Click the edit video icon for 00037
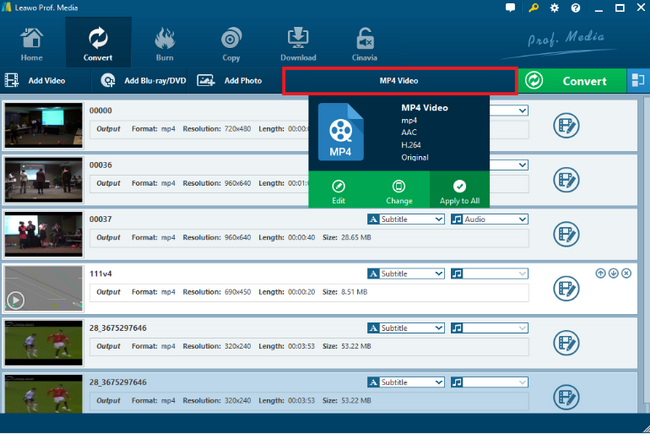 pyautogui.click(x=566, y=234)
